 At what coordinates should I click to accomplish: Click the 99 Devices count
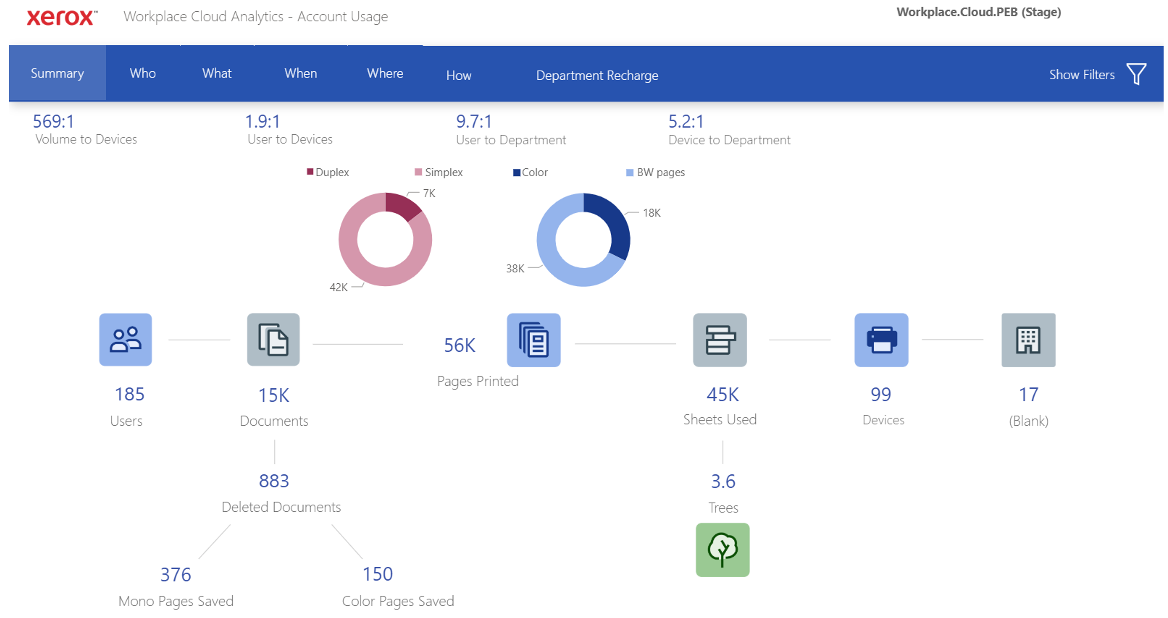tap(880, 395)
